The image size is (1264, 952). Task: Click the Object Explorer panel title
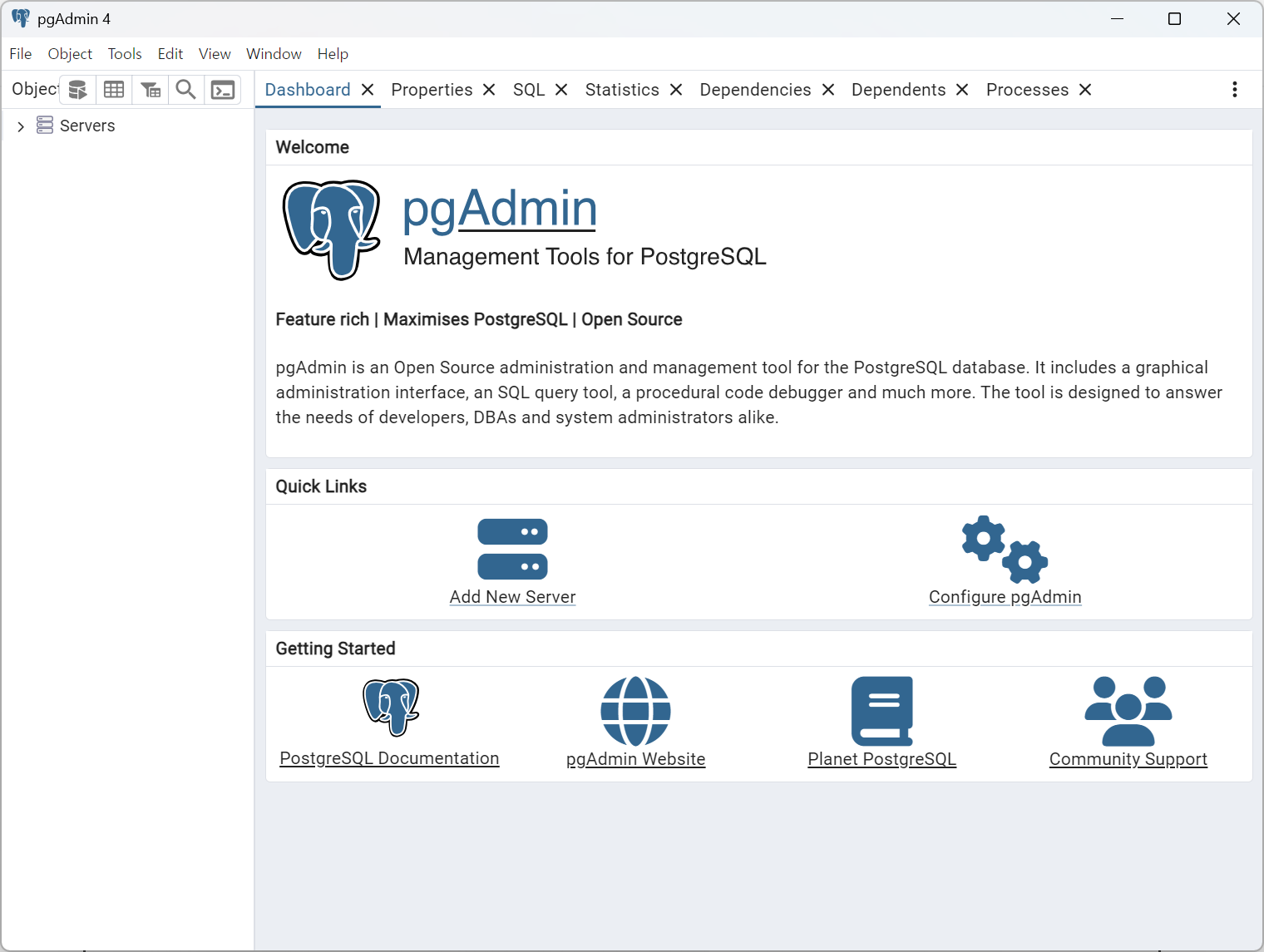35,89
